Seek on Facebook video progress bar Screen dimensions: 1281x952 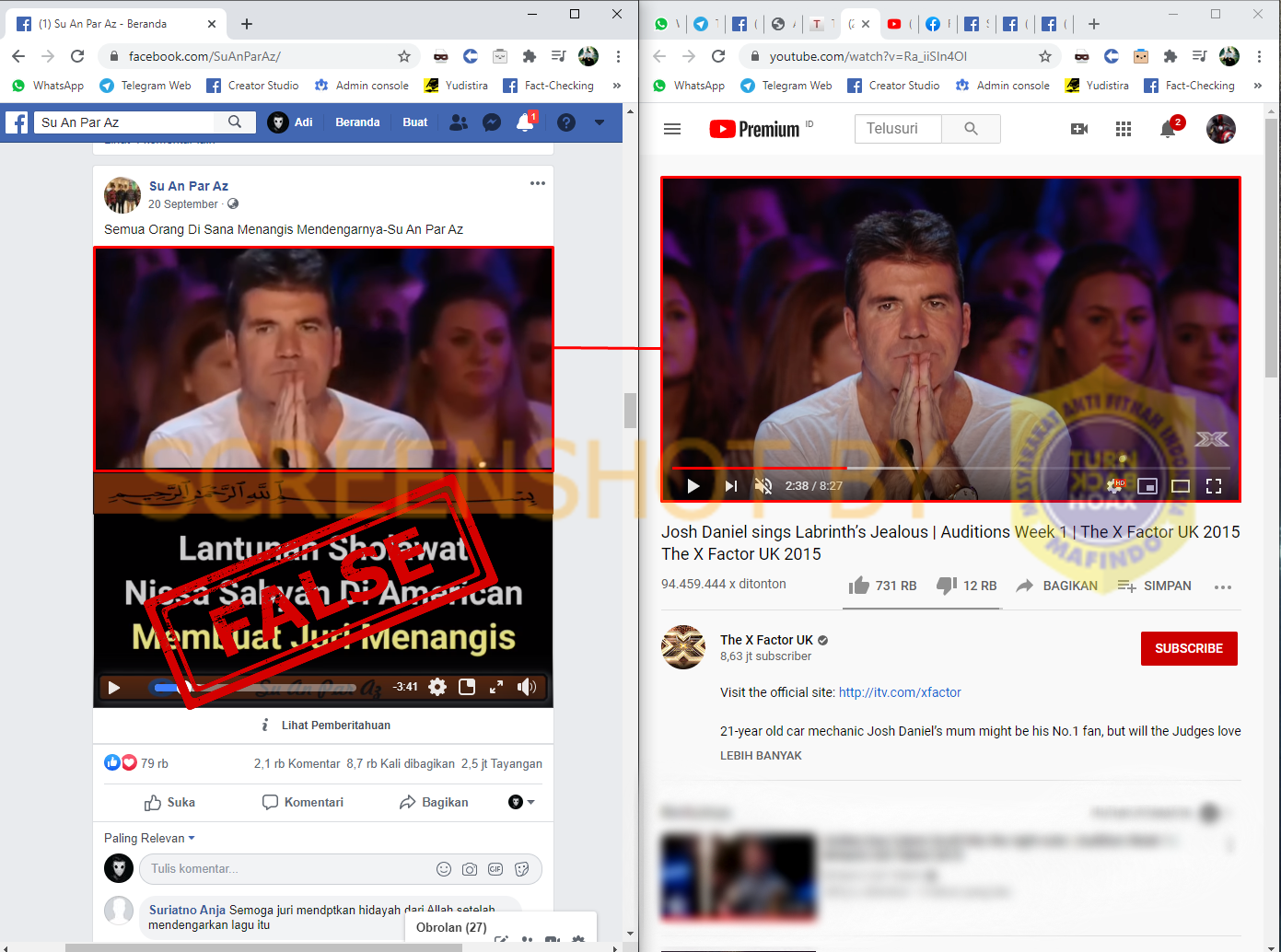254,687
